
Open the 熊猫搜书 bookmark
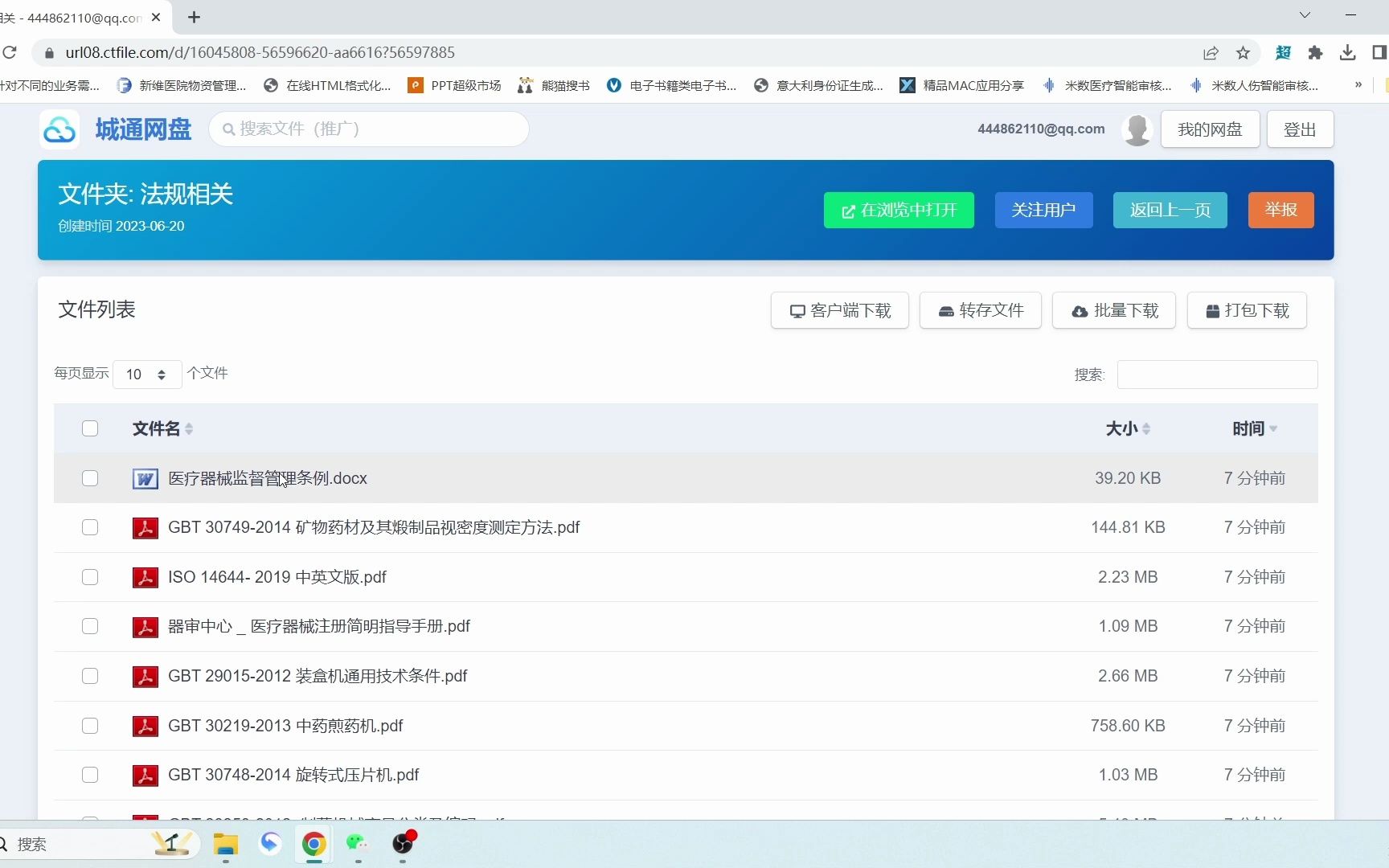pyautogui.click(x=554, y=85)
